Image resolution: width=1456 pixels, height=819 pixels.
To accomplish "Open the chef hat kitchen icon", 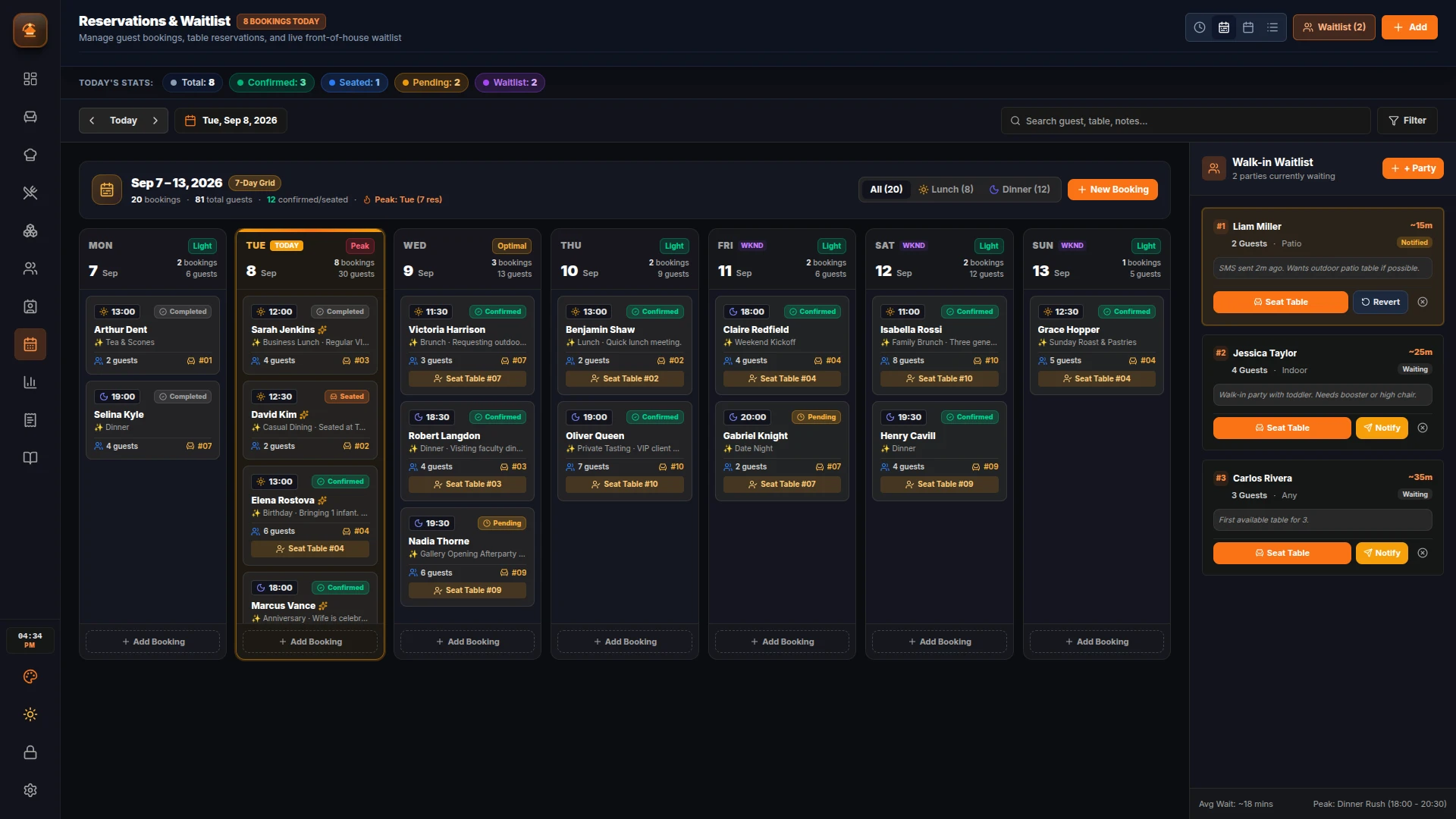I will [x=30, y=155].
